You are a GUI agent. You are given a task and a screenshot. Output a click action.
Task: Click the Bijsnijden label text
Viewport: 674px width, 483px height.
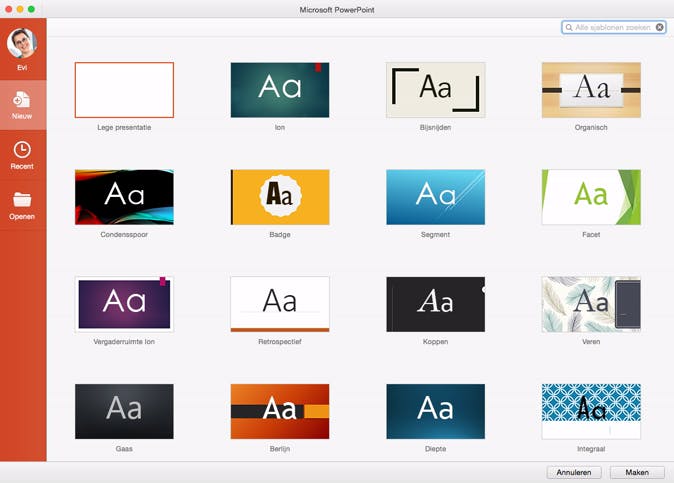pos(435,128)
